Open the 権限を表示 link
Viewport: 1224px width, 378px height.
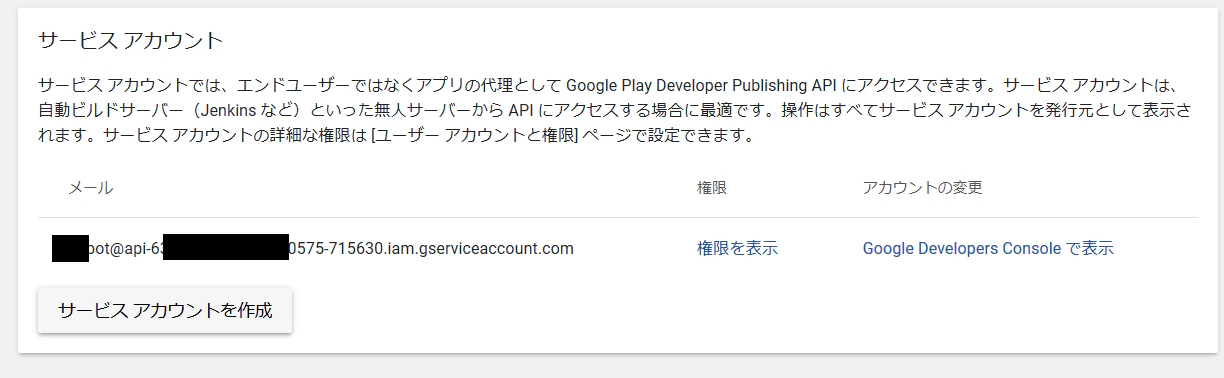(737, 248)
